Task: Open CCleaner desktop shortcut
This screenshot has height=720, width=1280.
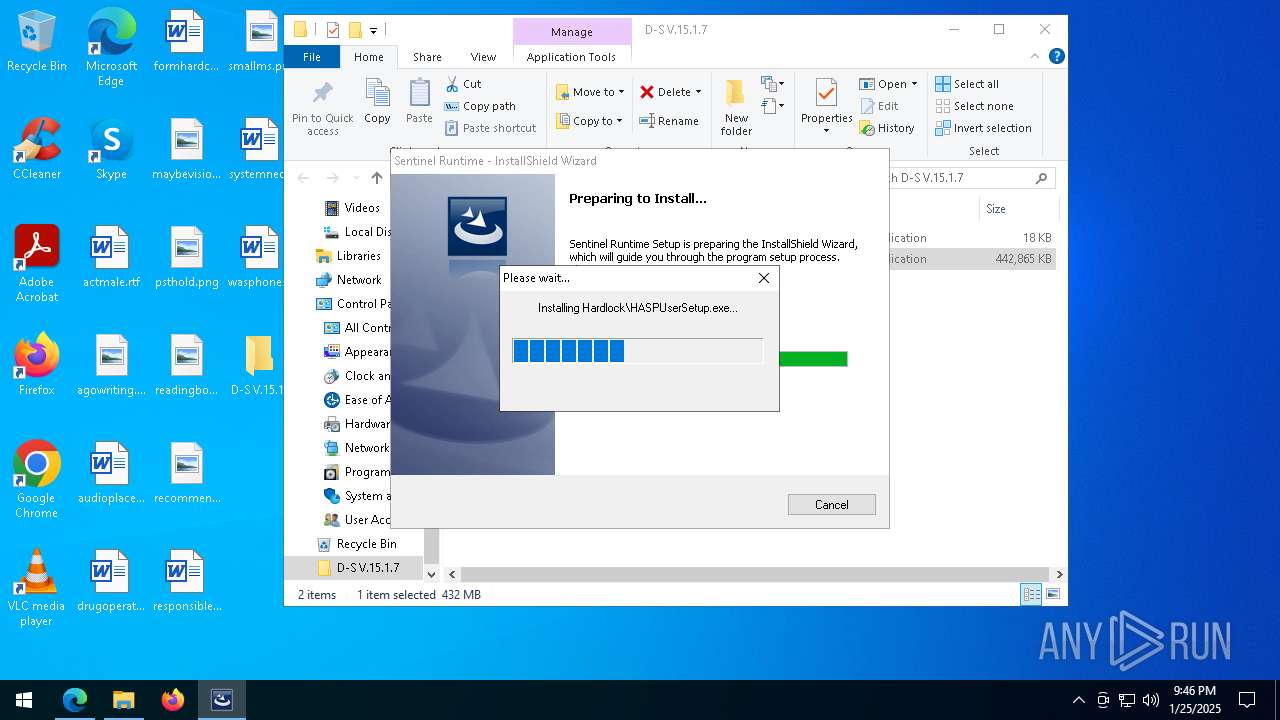Action: point(37,150)
